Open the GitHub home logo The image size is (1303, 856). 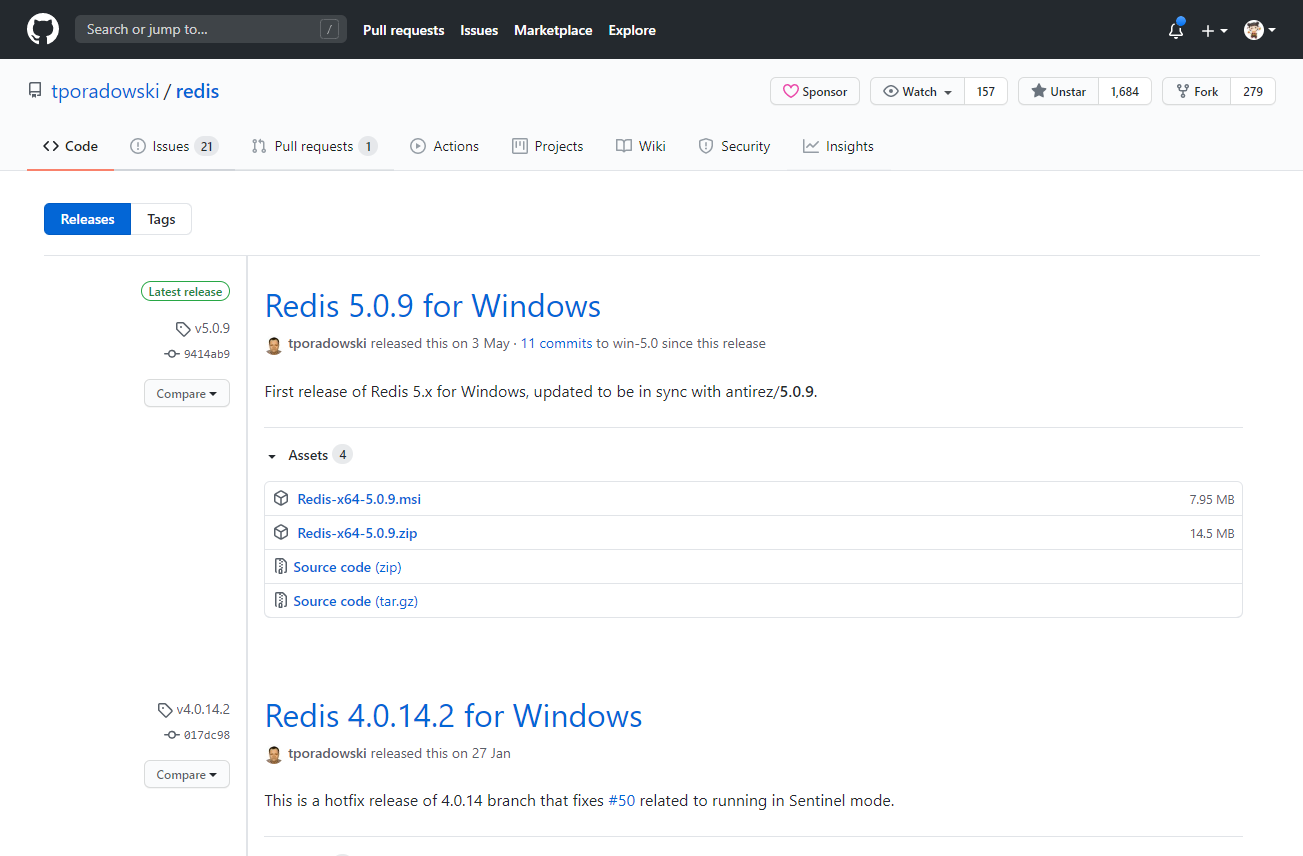click(43, 30)
